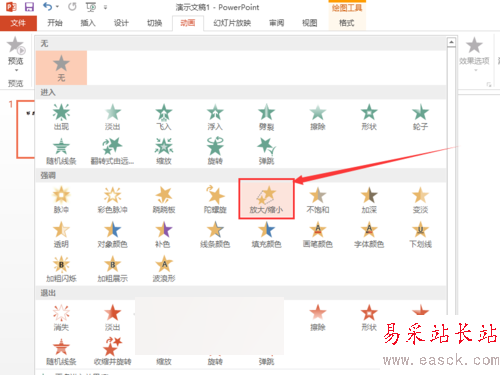500x375 pixels.
Task: Choose the entrance 随机线条 animation
Action: (61, 151)
